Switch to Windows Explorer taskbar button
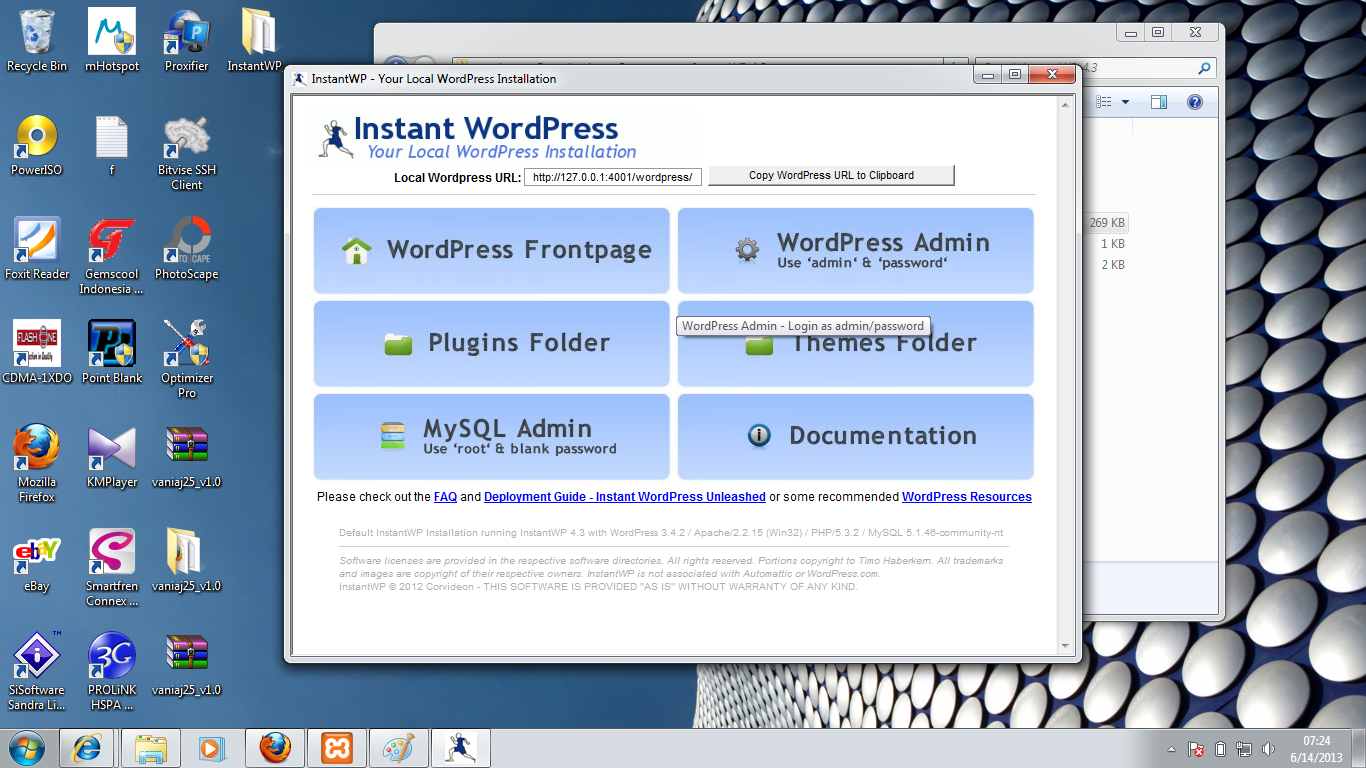This screenshot has height=768, width=1366. 151,748
